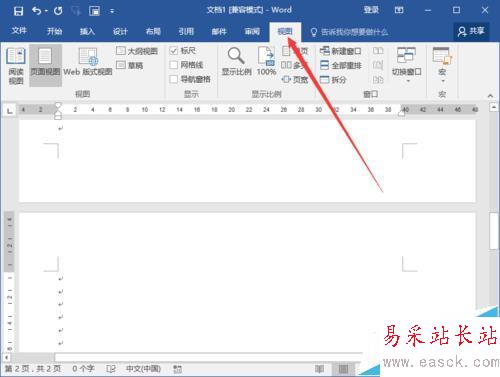Image resolution: width=500 pixels, height=377 pixels.
Task: Click 拆分 to split the window
Action: point(333,79)
